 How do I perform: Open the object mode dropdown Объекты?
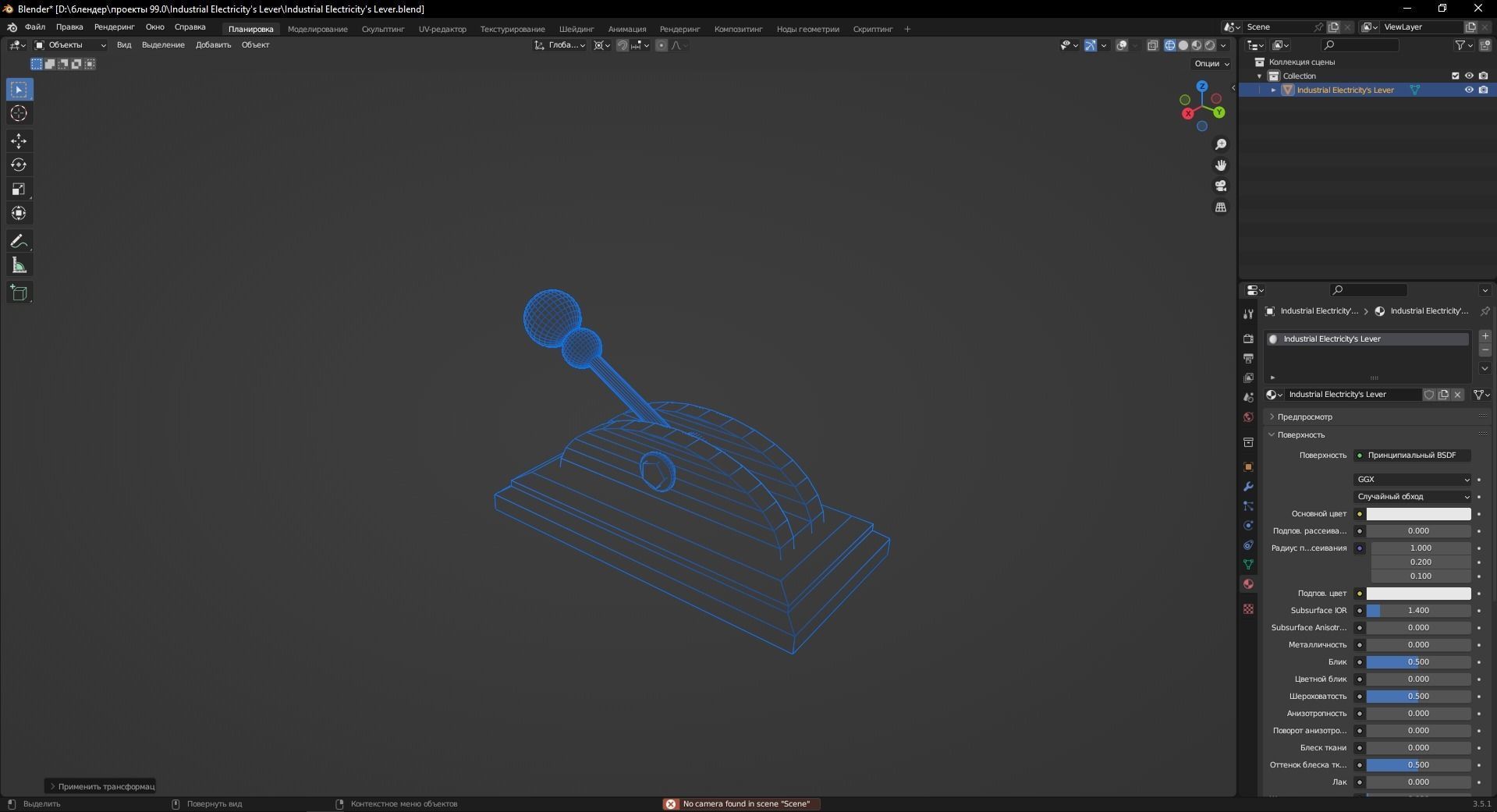(x=70, y=45)
